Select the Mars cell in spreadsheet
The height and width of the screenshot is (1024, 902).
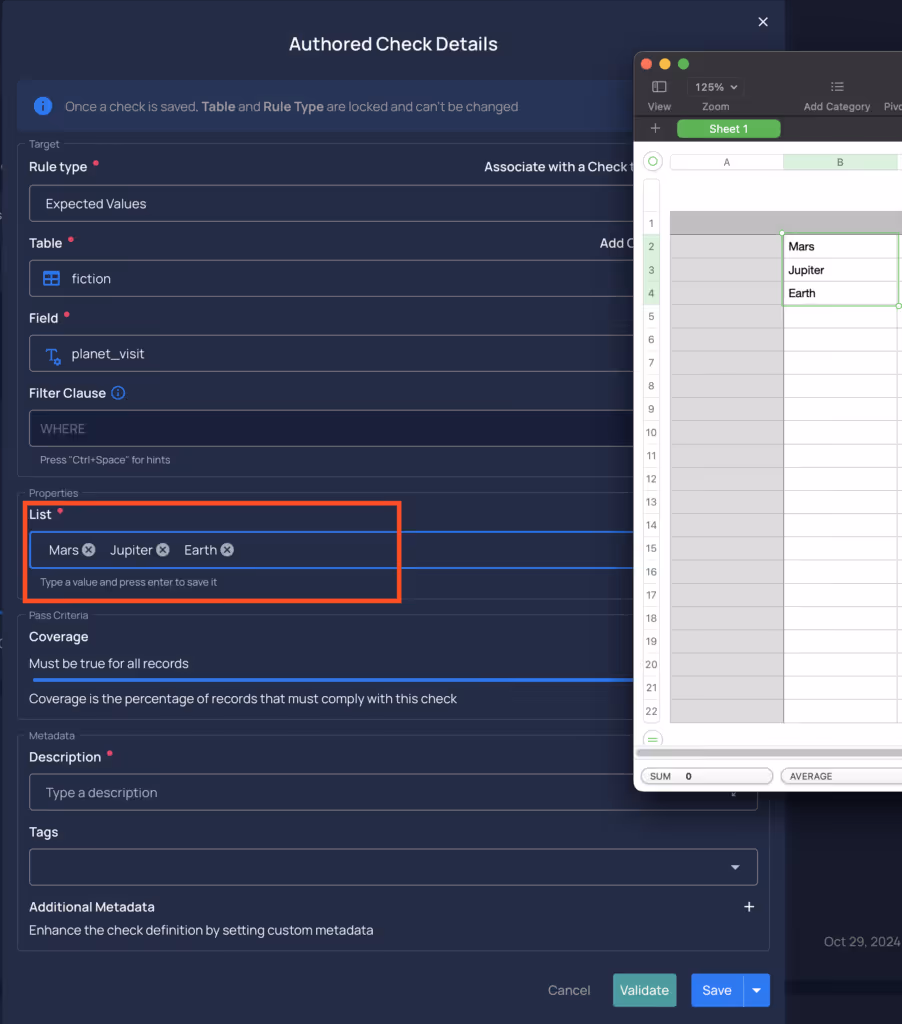click(x=841, y=247)
